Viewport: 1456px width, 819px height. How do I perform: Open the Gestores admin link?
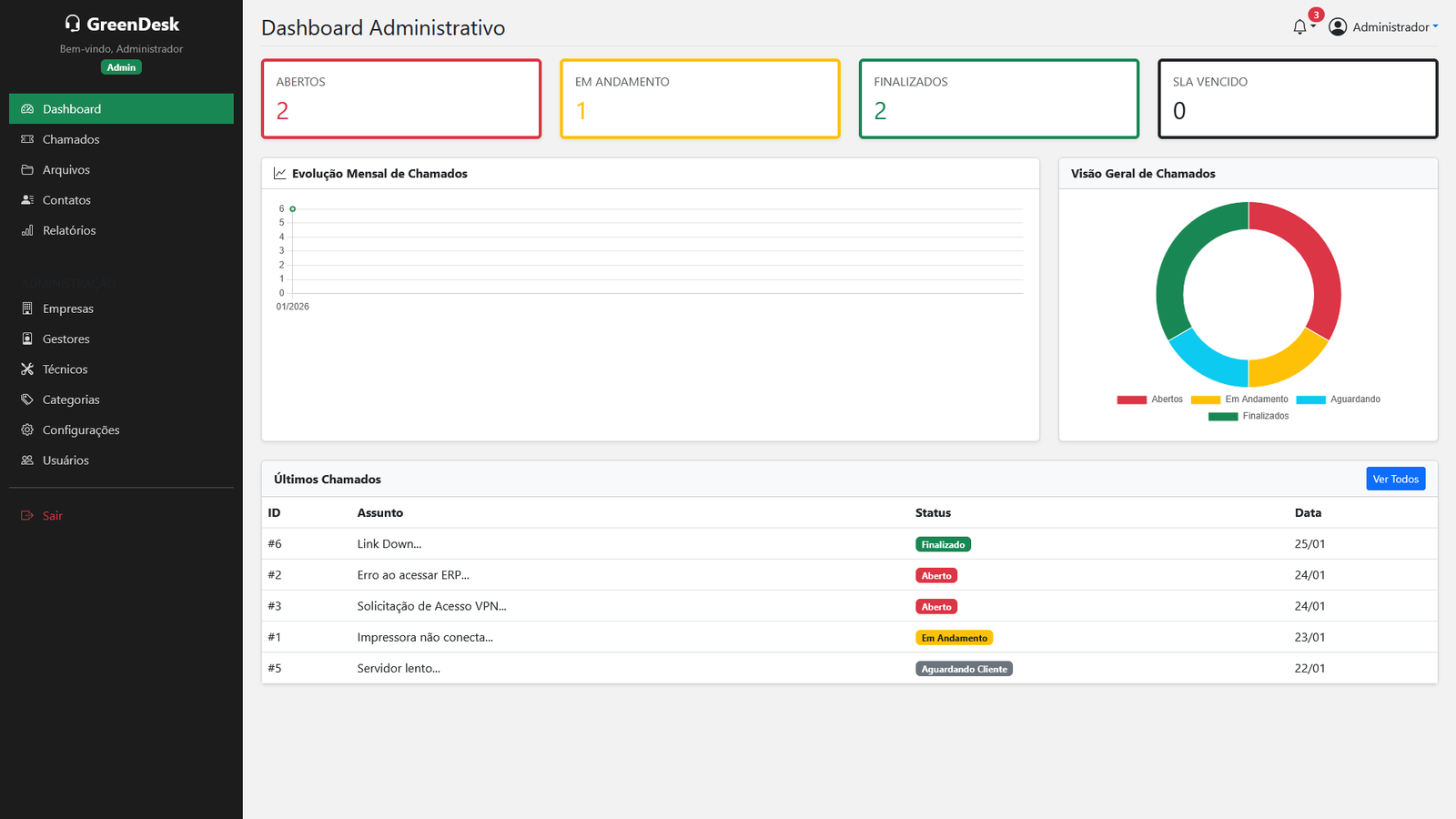click(66, 339)
